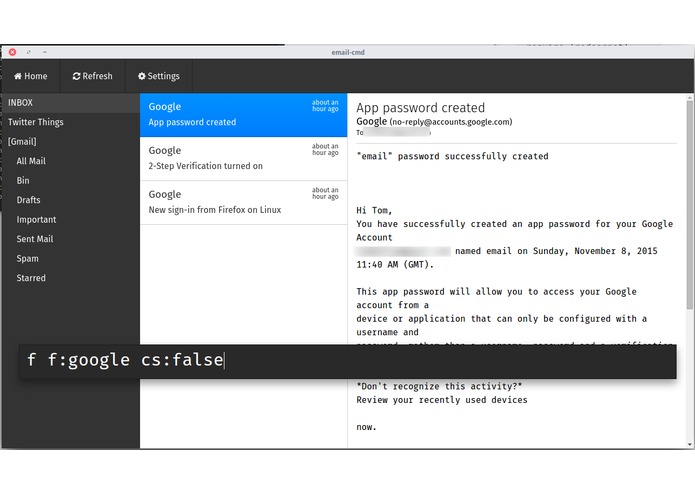The height and width of the screenshot is (494, 695).
Task: Open the Important folder
Action: pos(71,220)
